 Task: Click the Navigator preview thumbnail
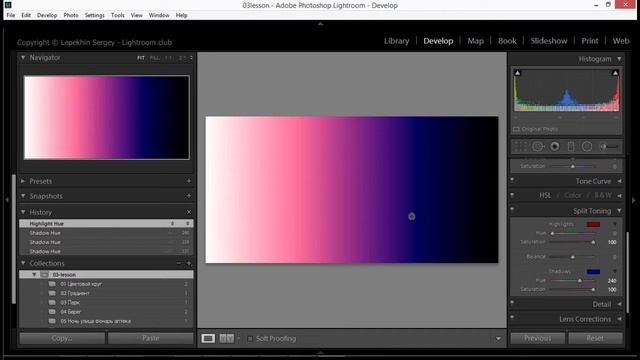(107, 117)
